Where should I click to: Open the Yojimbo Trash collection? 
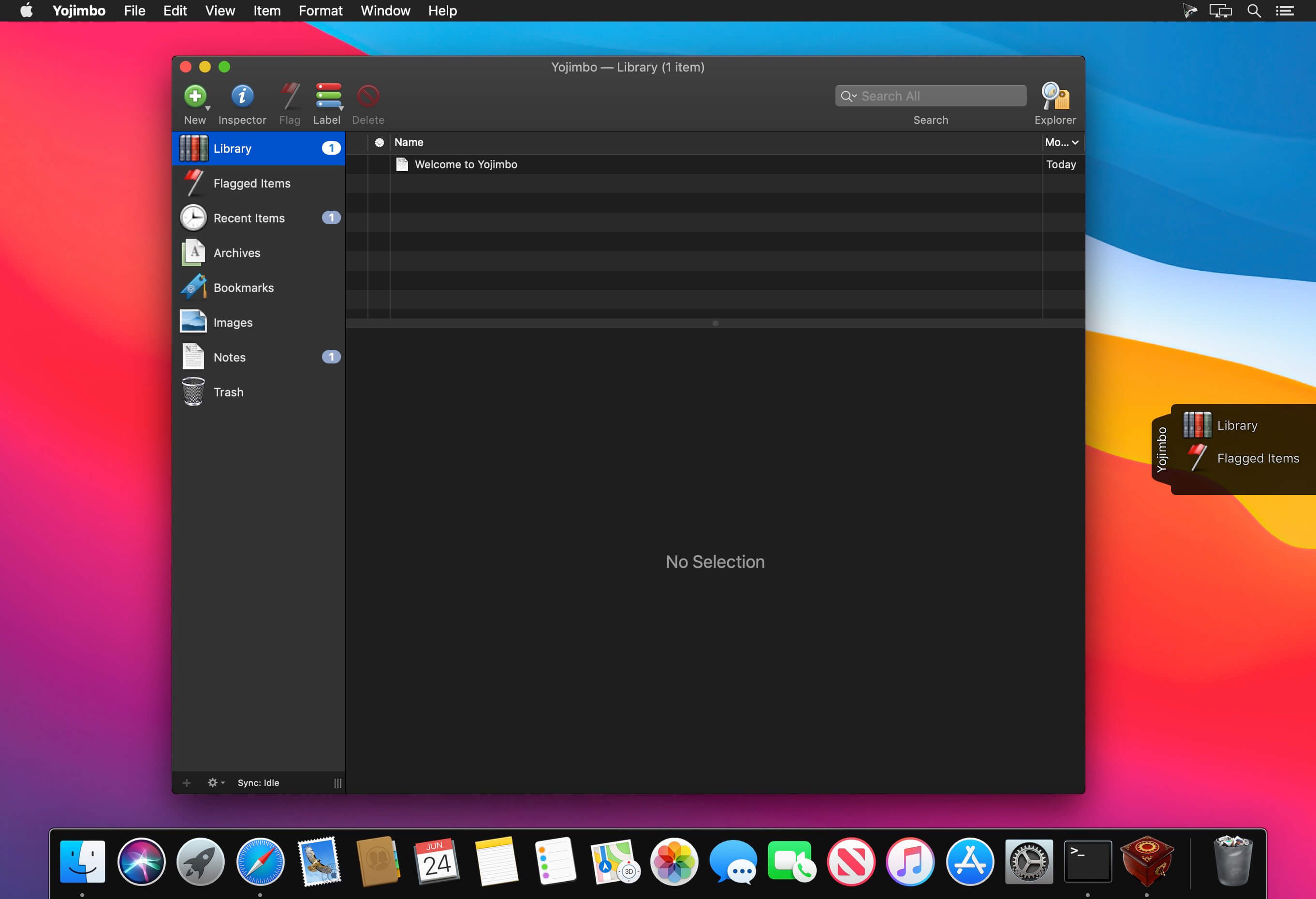(228, 392)
